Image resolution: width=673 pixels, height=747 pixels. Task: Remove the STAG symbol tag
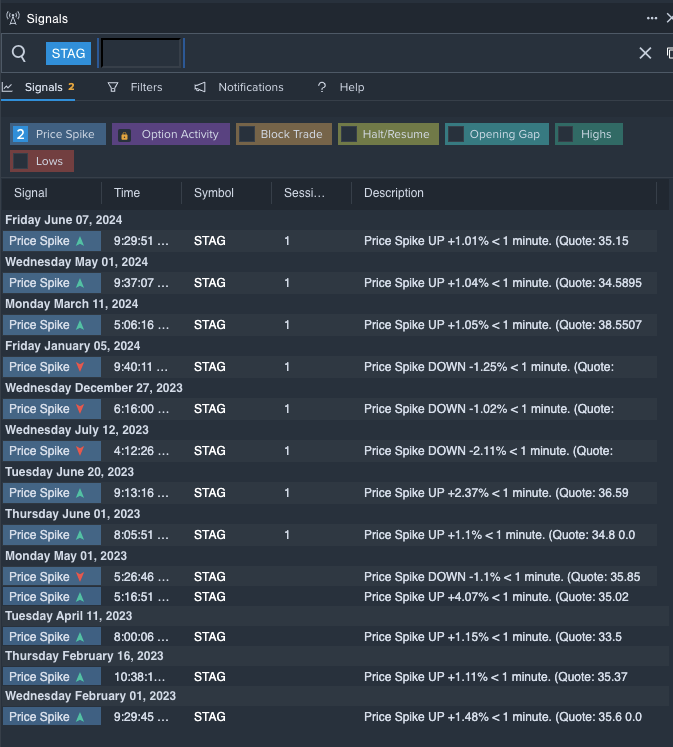(x=68, y=53)
